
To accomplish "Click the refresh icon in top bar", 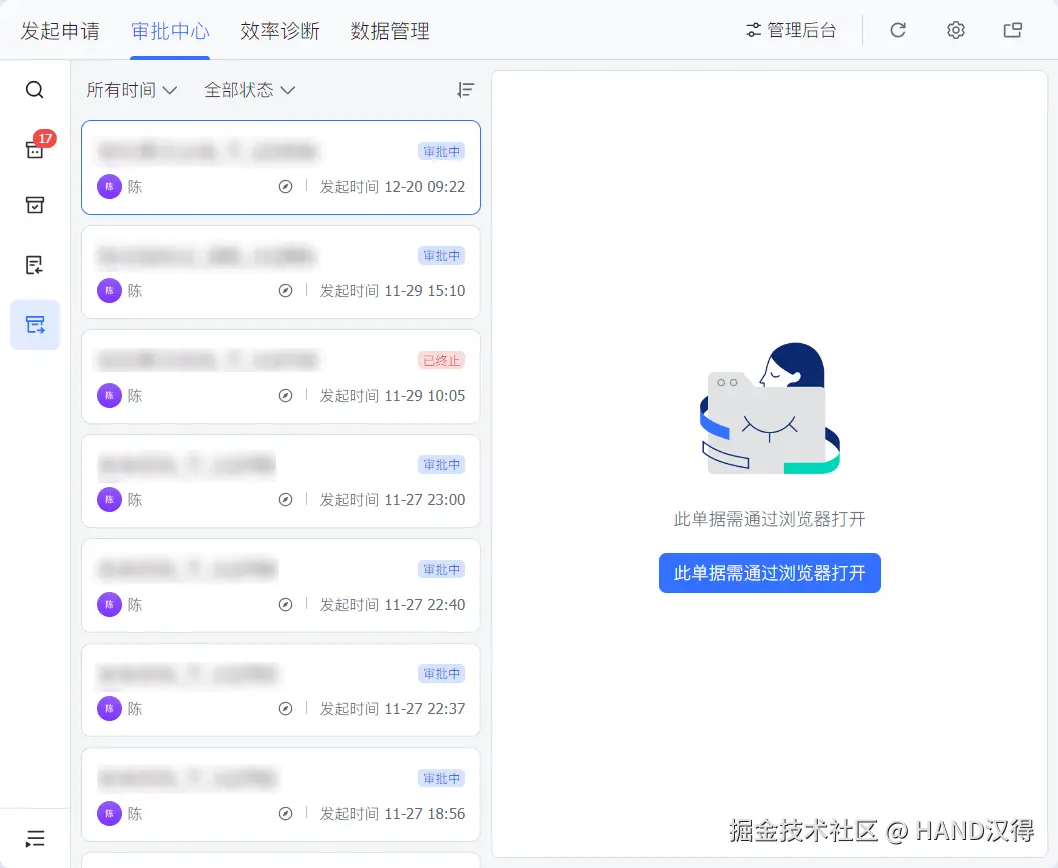I will point(897,30).
